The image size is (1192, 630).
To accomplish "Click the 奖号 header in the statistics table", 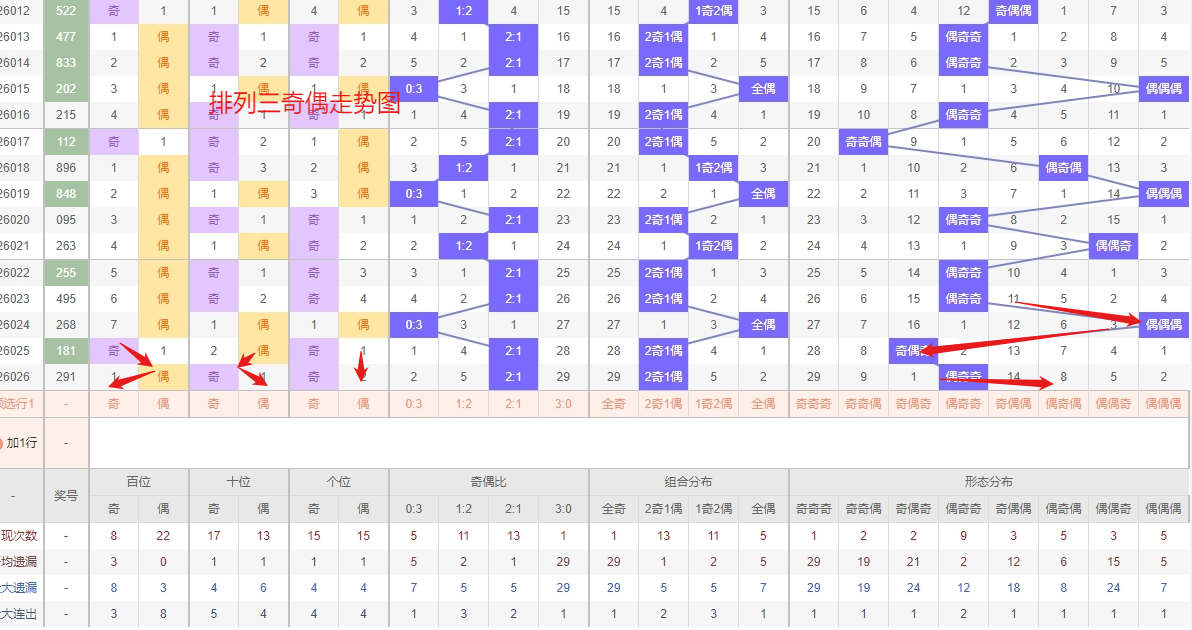I will (66, 495).
